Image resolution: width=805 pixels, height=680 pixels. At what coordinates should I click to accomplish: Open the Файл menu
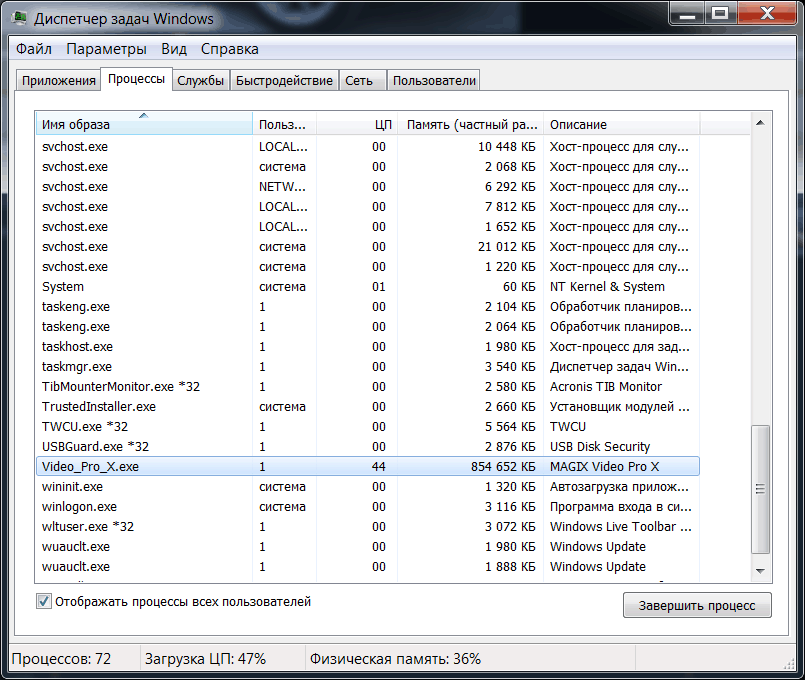pyautogui.click(x=34, y=49)
